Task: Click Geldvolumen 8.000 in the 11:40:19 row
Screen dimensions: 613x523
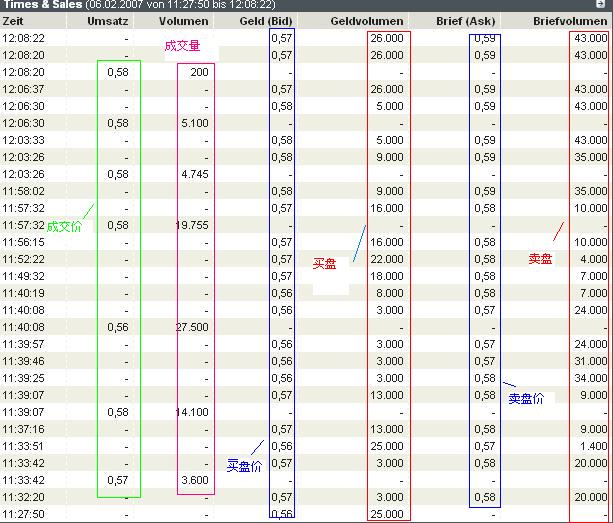Action: (390, 293)
